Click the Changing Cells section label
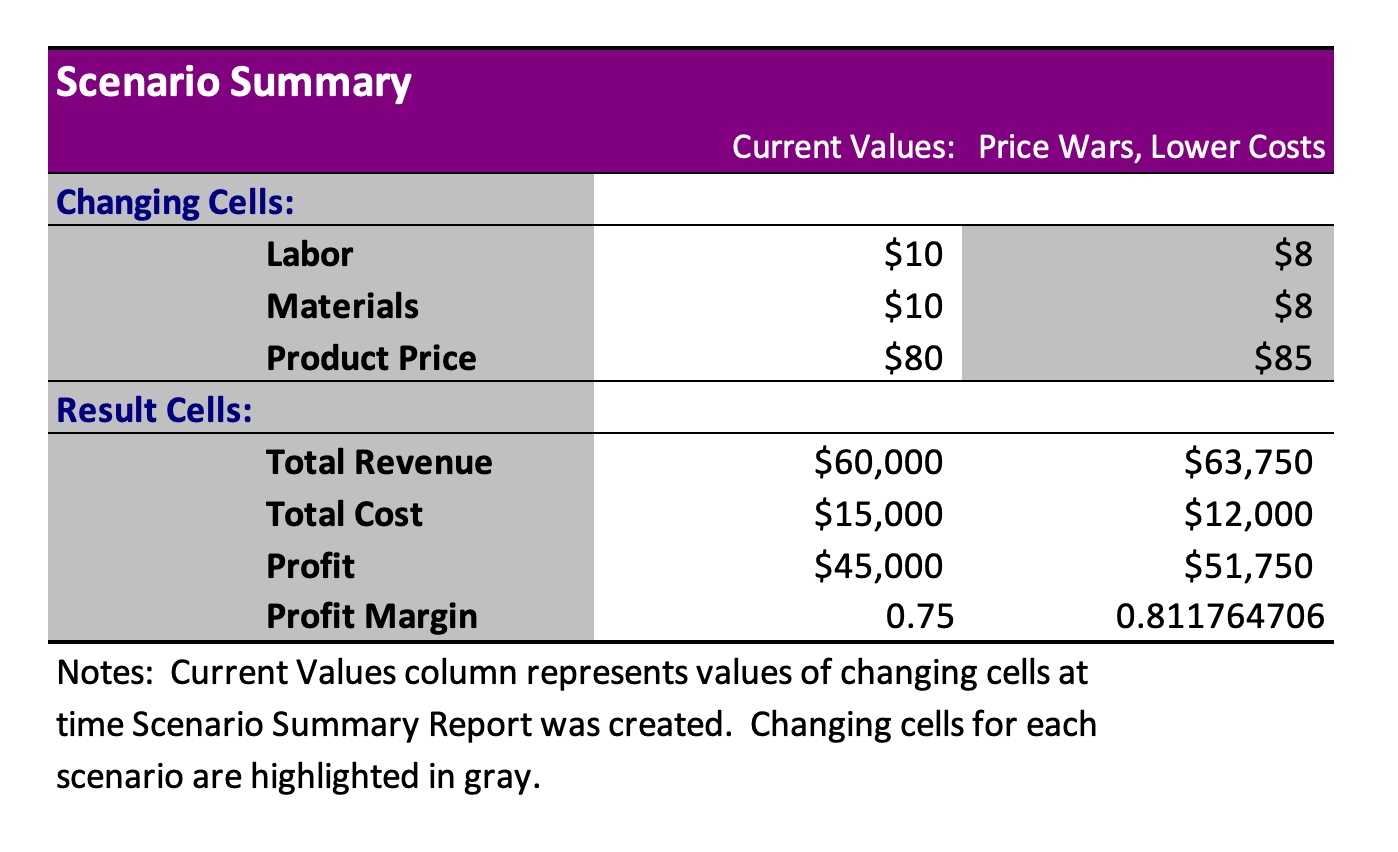The width and height of the screenshot is (1398, 852). tap(175, 201)
